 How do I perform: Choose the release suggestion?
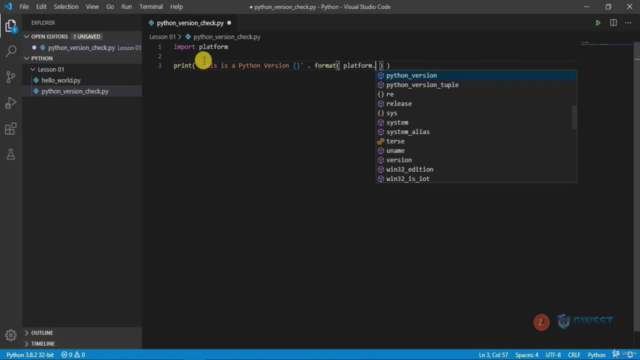476,104
